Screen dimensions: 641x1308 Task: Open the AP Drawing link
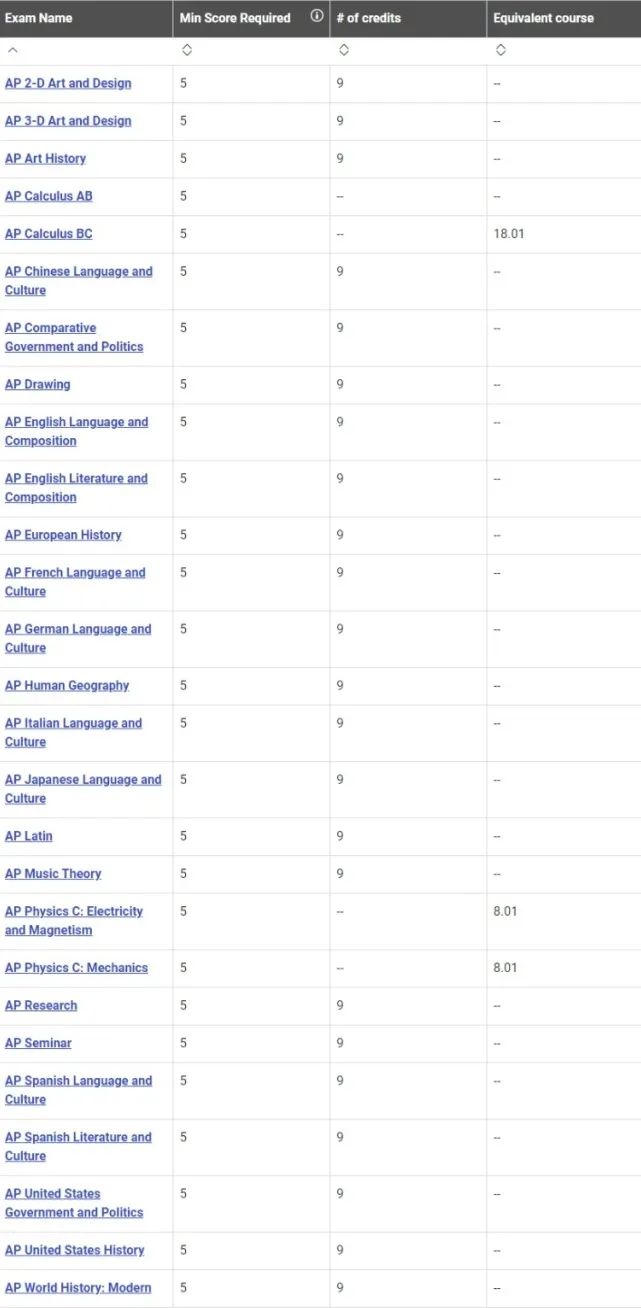click(37, 384)
